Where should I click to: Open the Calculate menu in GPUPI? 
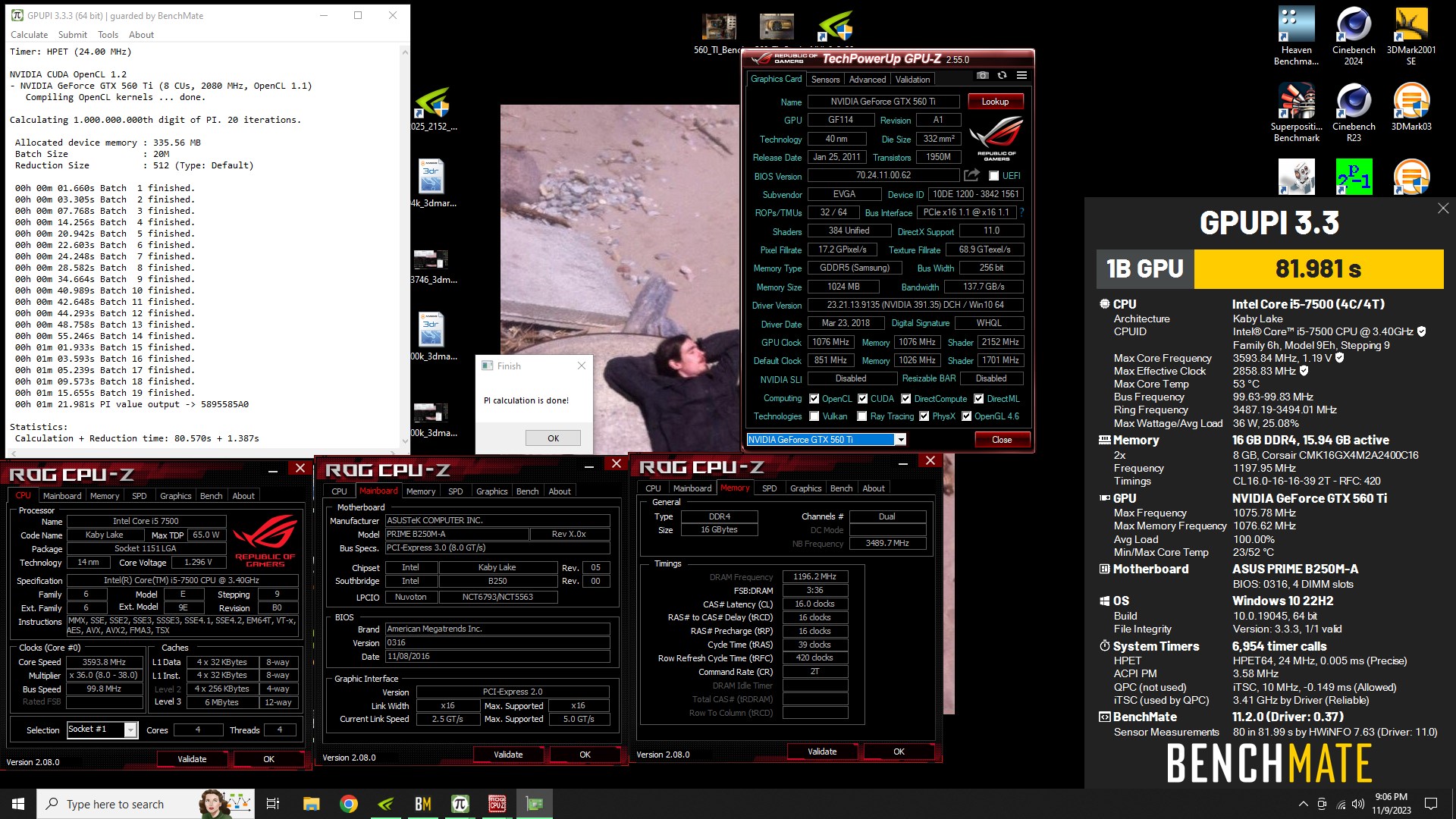[29, 35]
